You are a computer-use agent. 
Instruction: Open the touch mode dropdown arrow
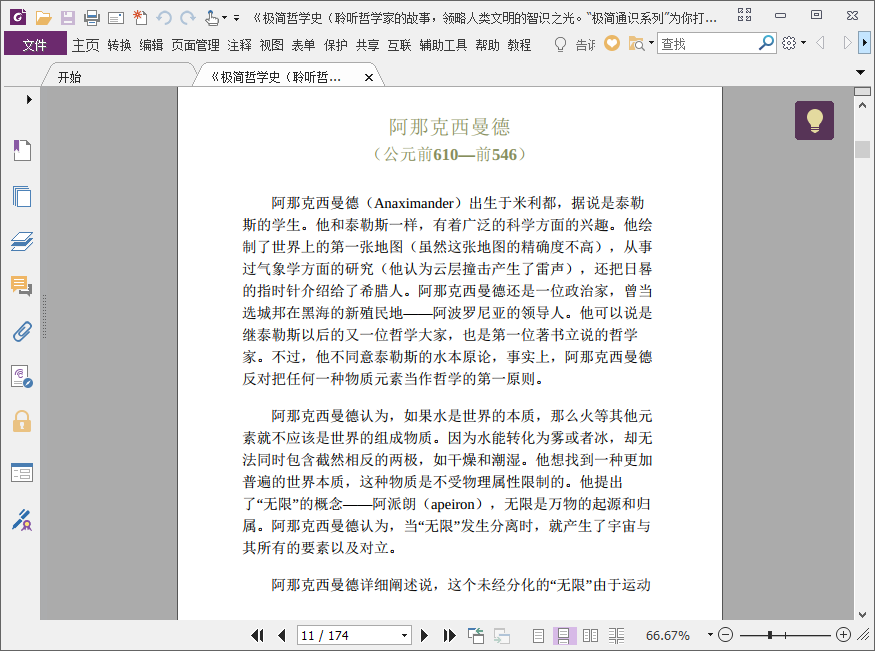pyautogui.click(x=224, y=18)
